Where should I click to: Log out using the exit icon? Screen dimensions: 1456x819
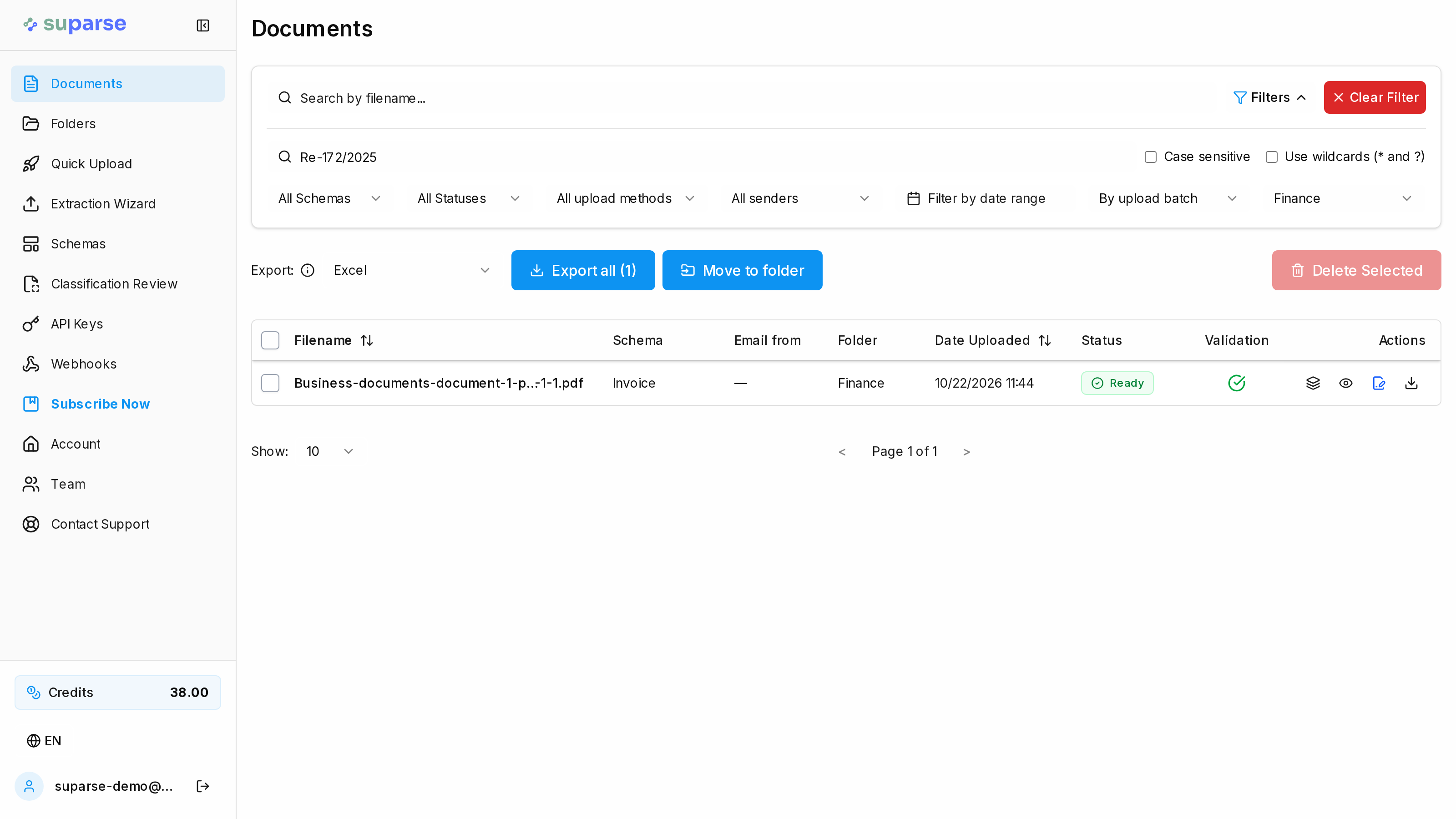click(x=203, y=786)
